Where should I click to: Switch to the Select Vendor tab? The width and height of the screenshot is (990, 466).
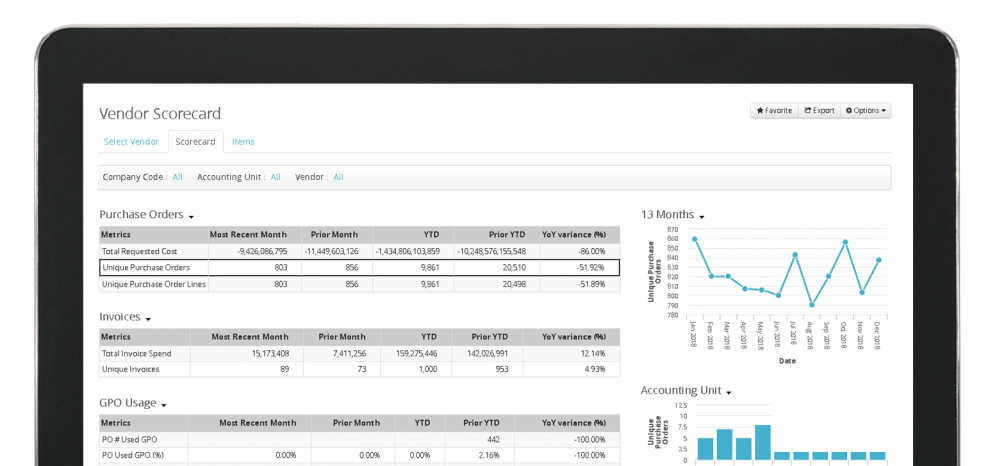[x=131, y=141]
